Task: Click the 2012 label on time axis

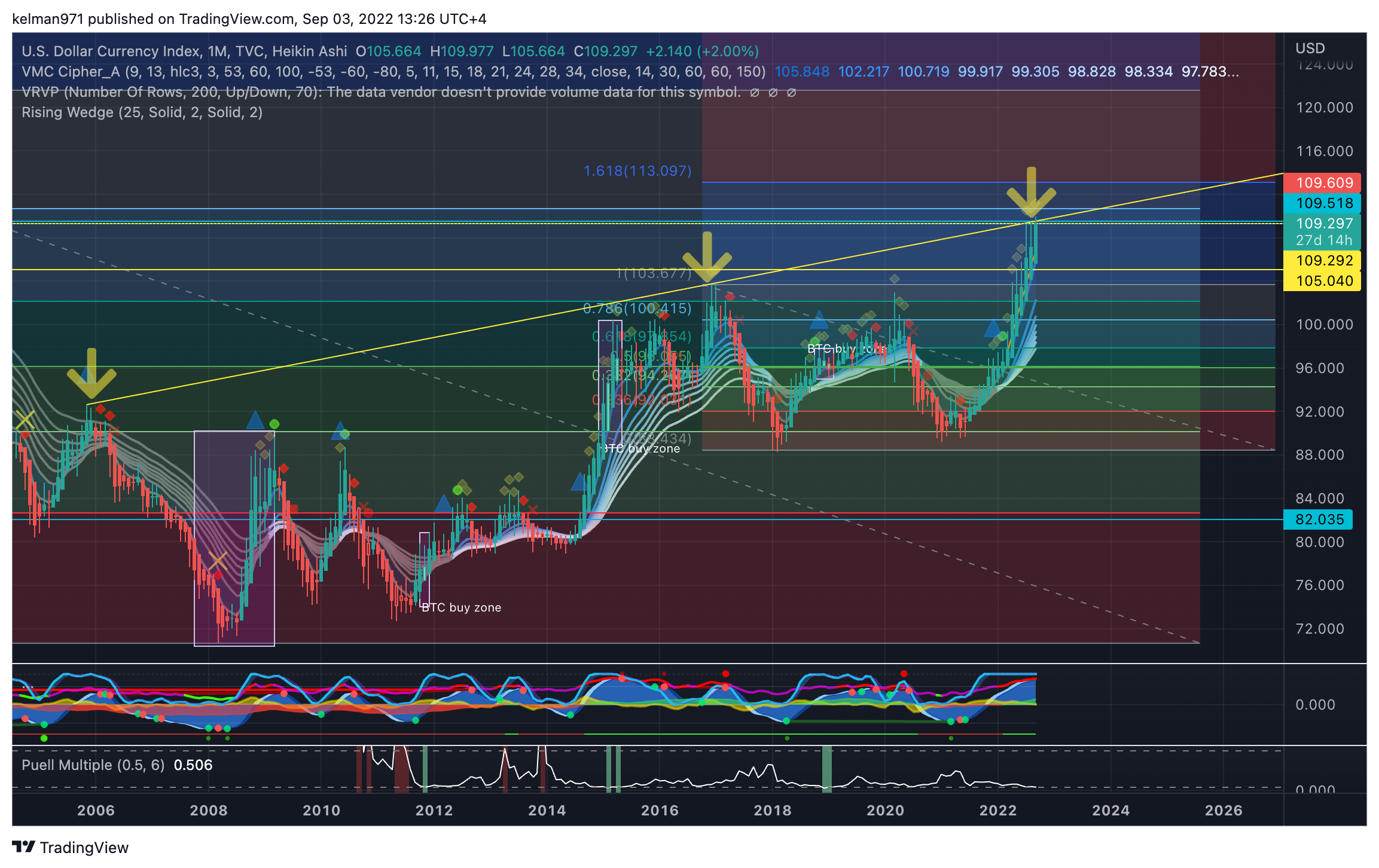Action: [x=434, y=811]
